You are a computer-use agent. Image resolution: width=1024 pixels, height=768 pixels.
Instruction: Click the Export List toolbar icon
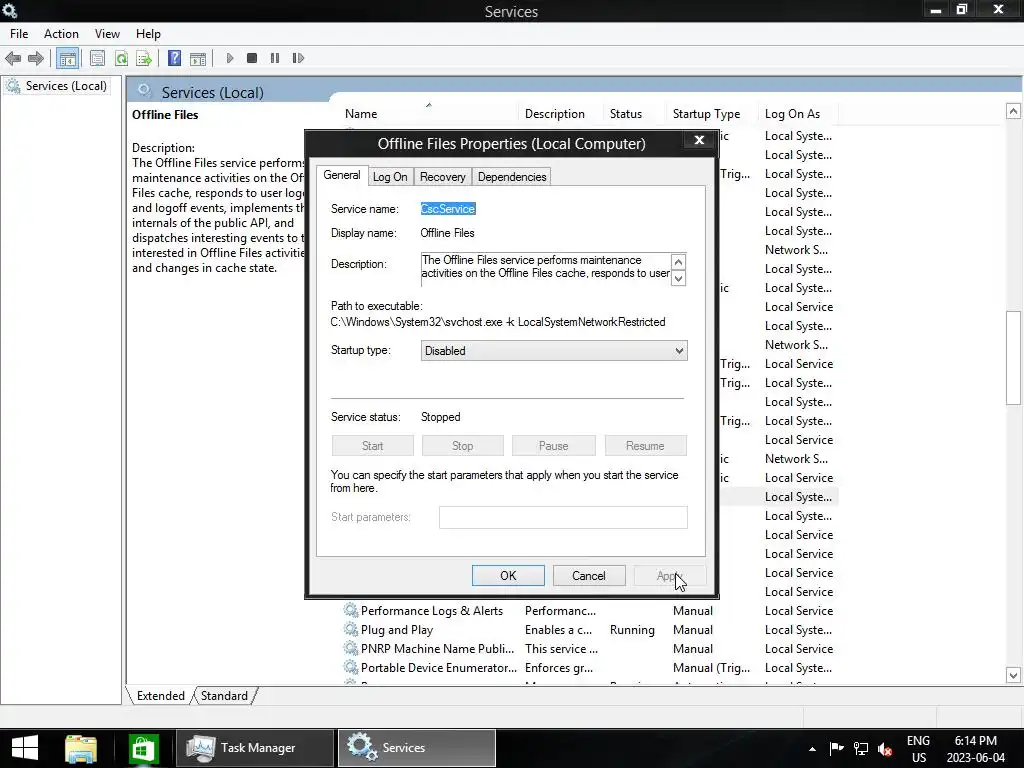pyautogui.click(x=144, y=58)
